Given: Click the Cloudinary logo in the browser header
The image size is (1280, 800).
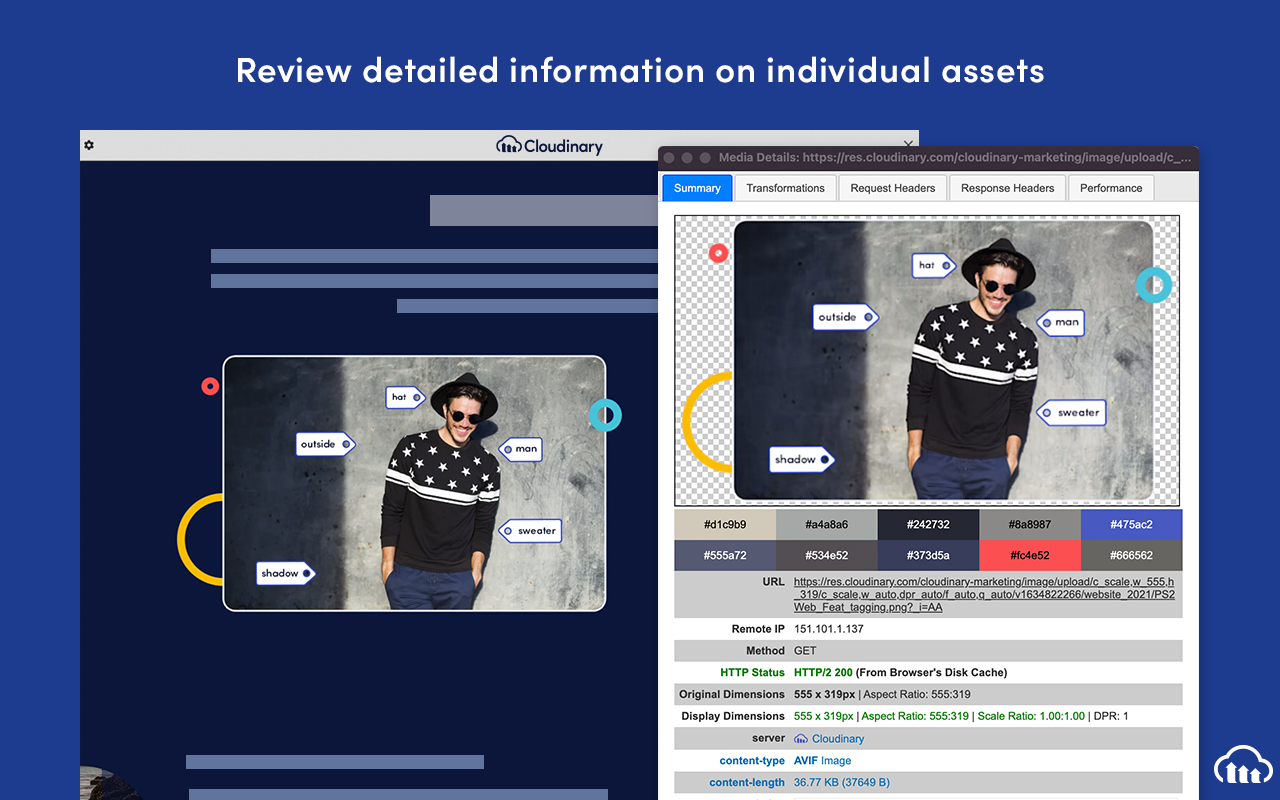Looking at the screenshot, I should coord(549,145).
